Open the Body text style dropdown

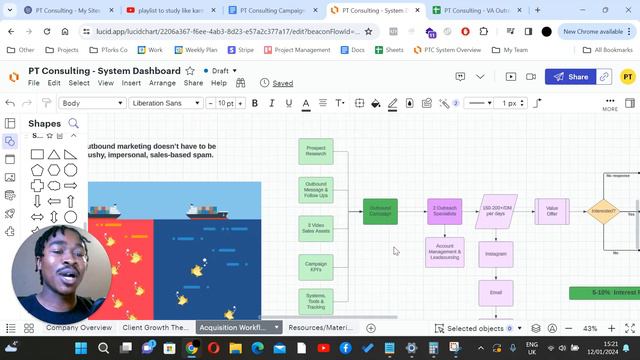click(92, 103)
